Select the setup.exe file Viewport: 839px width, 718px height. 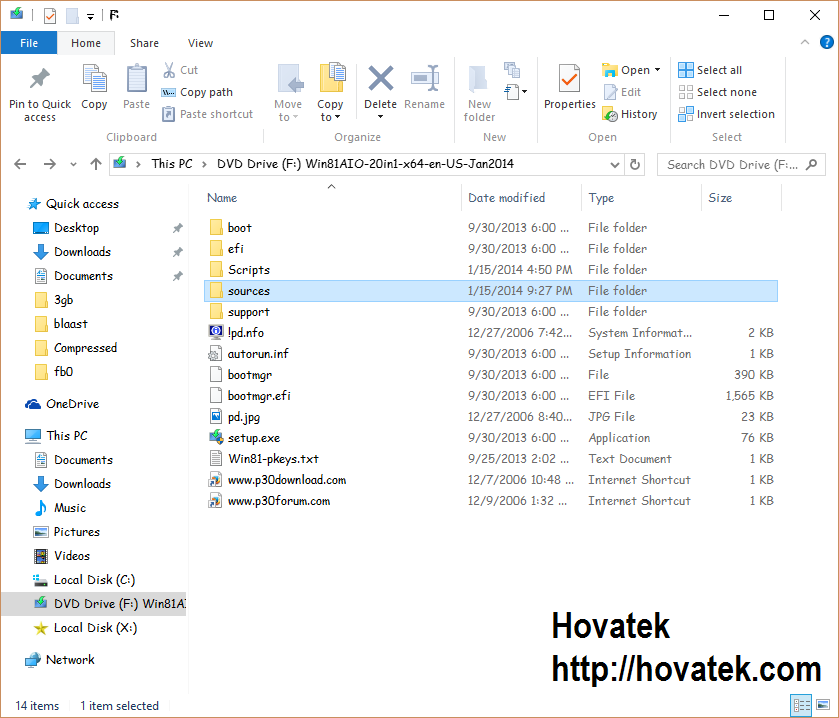pos(491,438)
